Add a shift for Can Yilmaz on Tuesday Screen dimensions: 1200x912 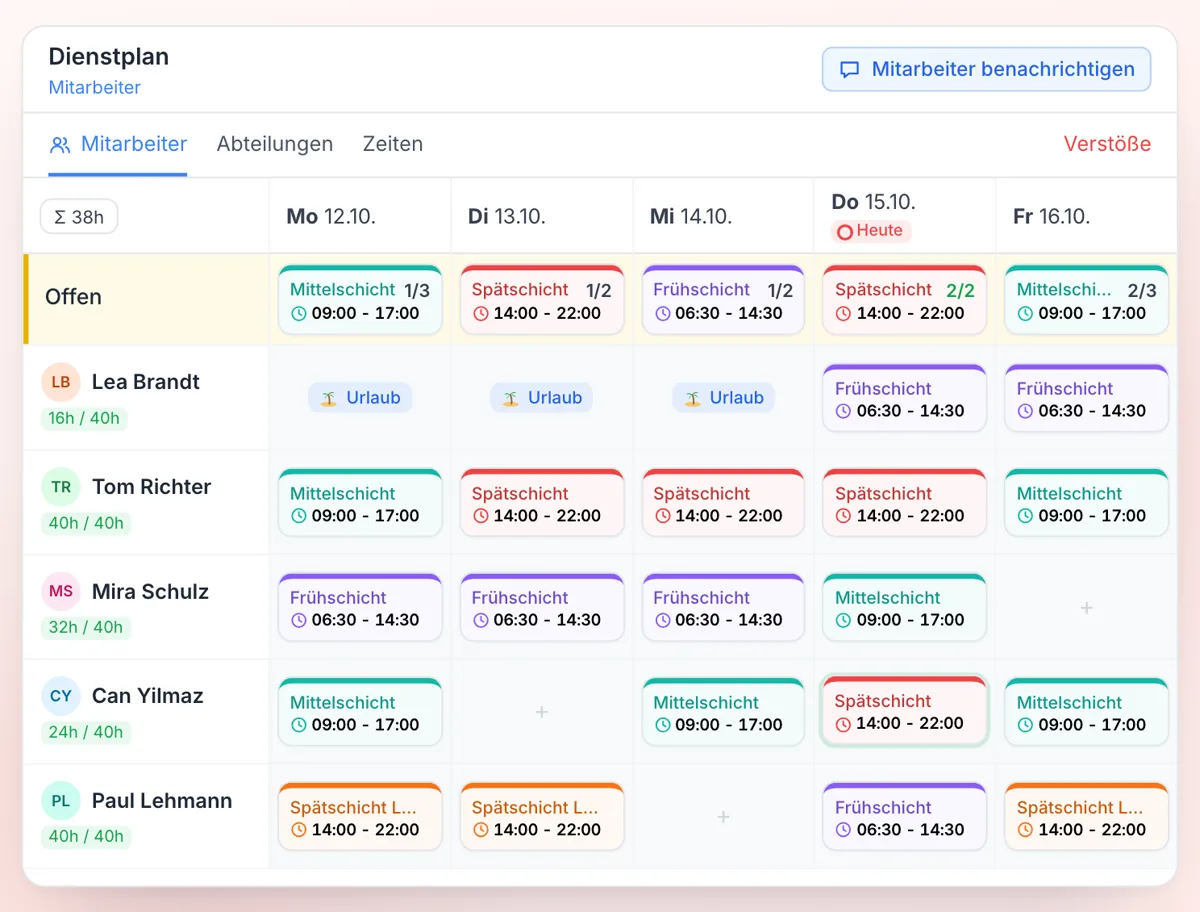(x=542, y=712)
